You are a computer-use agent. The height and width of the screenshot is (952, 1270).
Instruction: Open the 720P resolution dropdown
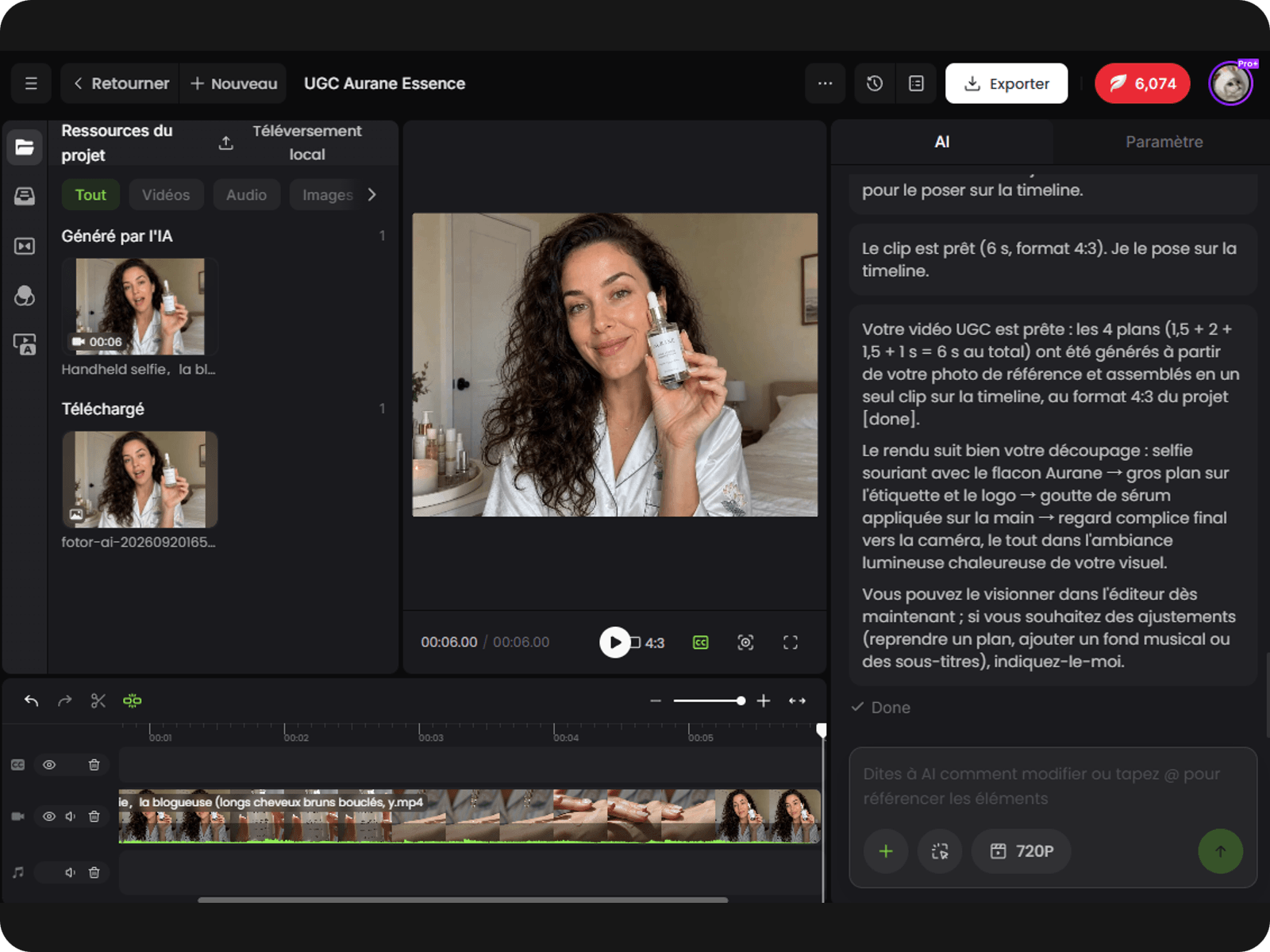(1022, 851)
